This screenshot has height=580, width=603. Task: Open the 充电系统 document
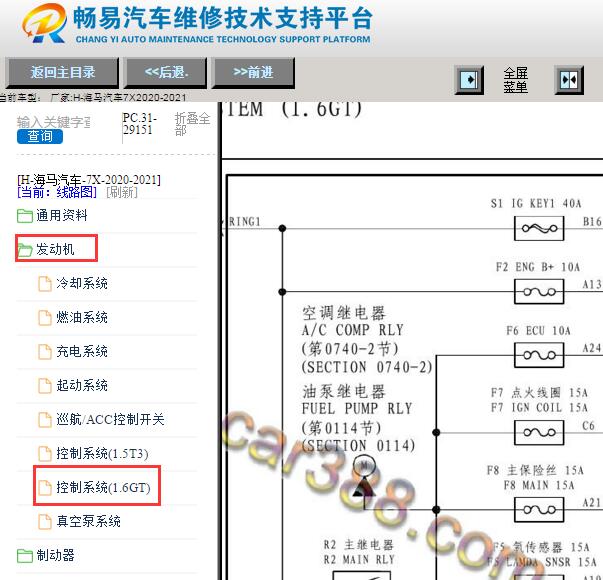(82, 351)
